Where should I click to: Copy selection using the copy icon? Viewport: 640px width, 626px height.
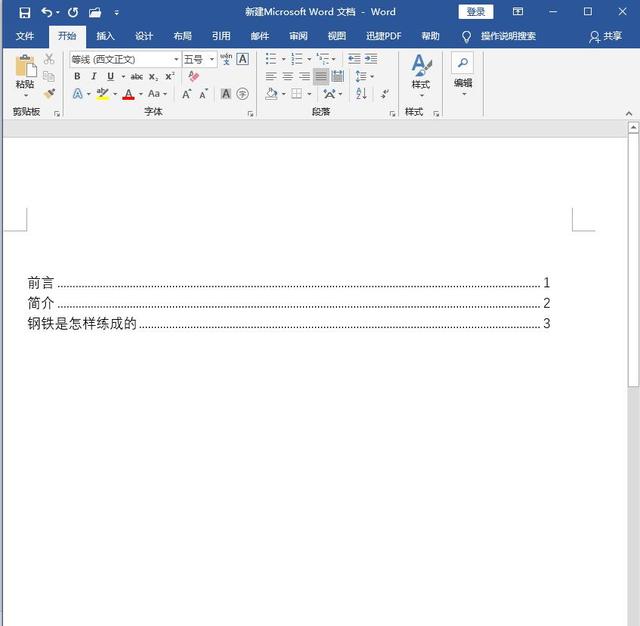click(49, 76)
